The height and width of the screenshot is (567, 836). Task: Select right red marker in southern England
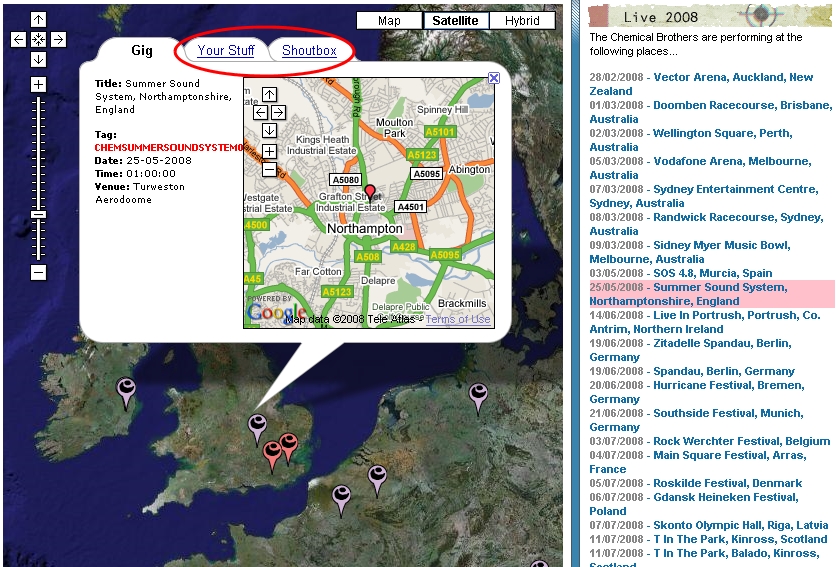pyautogui.click(x=288, y=448)
